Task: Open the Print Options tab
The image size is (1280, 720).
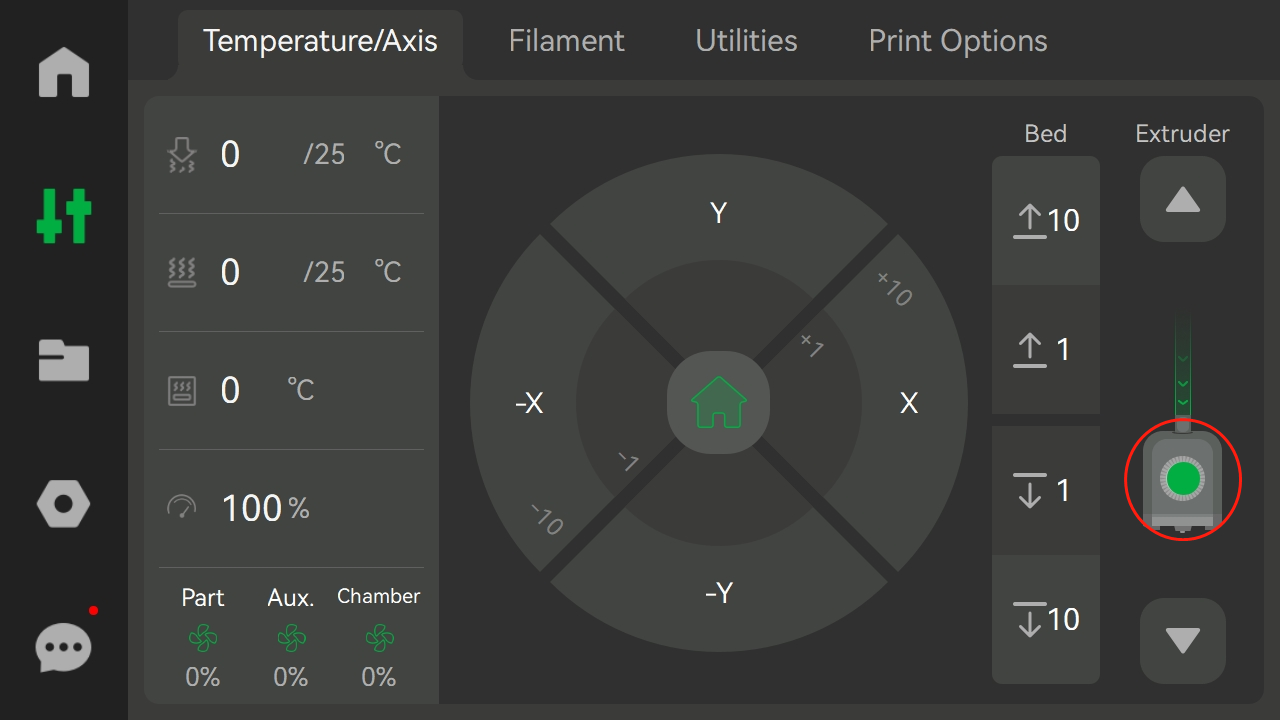Action: [958, 41]
